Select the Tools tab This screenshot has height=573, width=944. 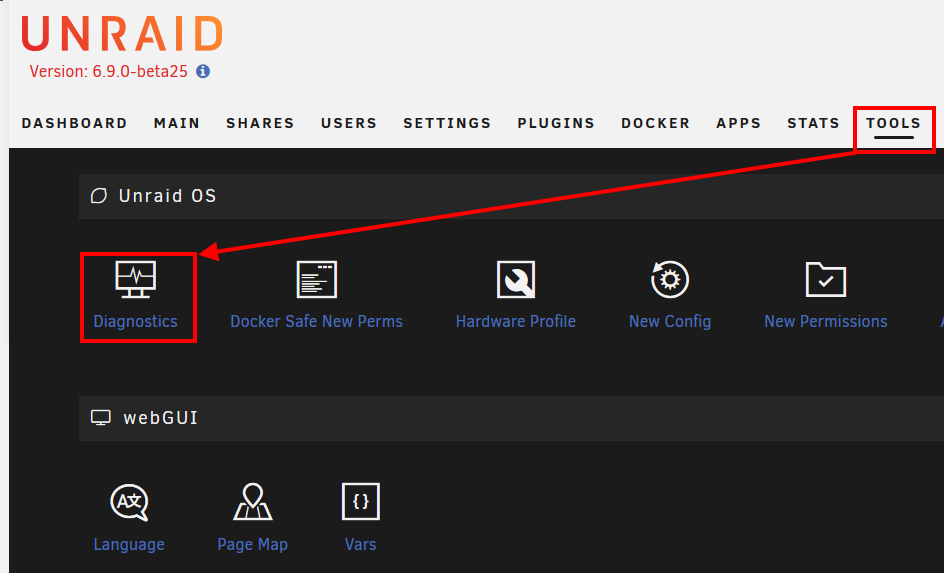point(893,123)
